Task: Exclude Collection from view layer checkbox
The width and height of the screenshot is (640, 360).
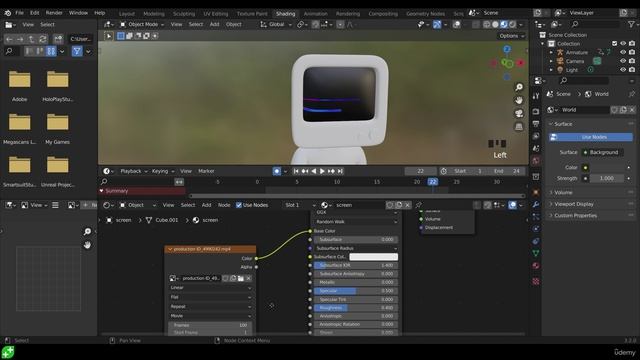Action: [614, 43]
